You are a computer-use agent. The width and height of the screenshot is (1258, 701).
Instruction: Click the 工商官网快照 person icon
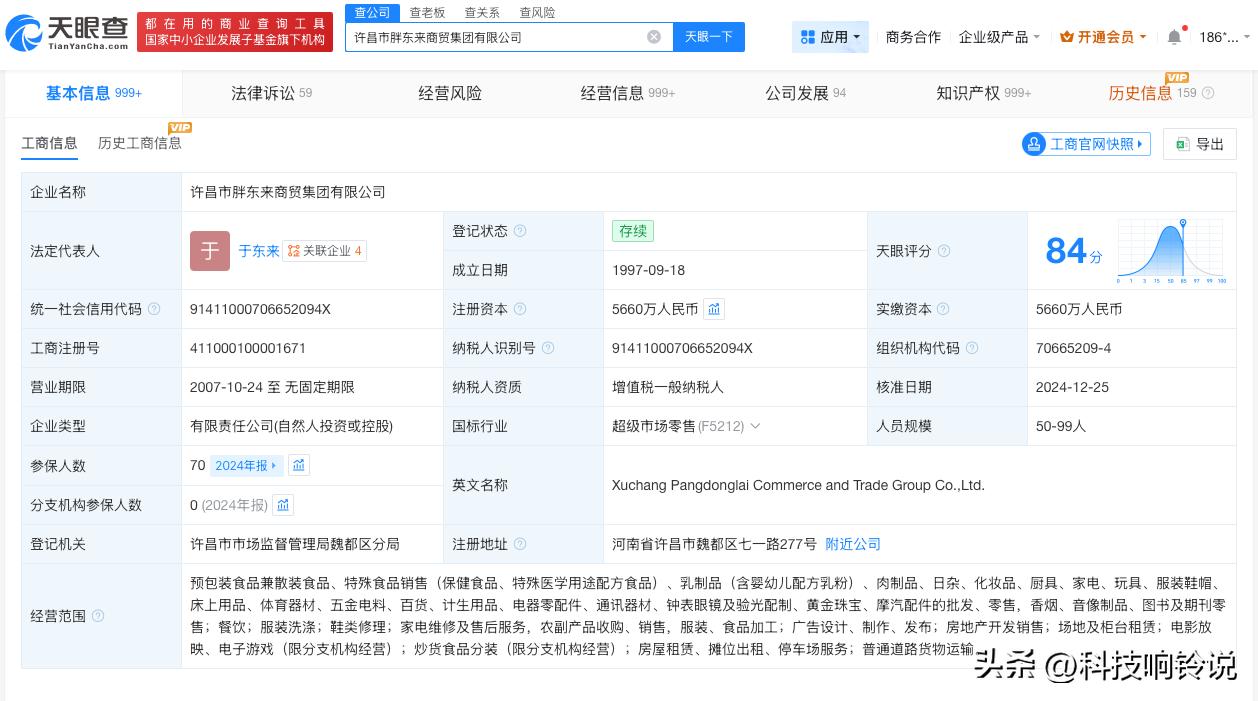click(1034, 144)
